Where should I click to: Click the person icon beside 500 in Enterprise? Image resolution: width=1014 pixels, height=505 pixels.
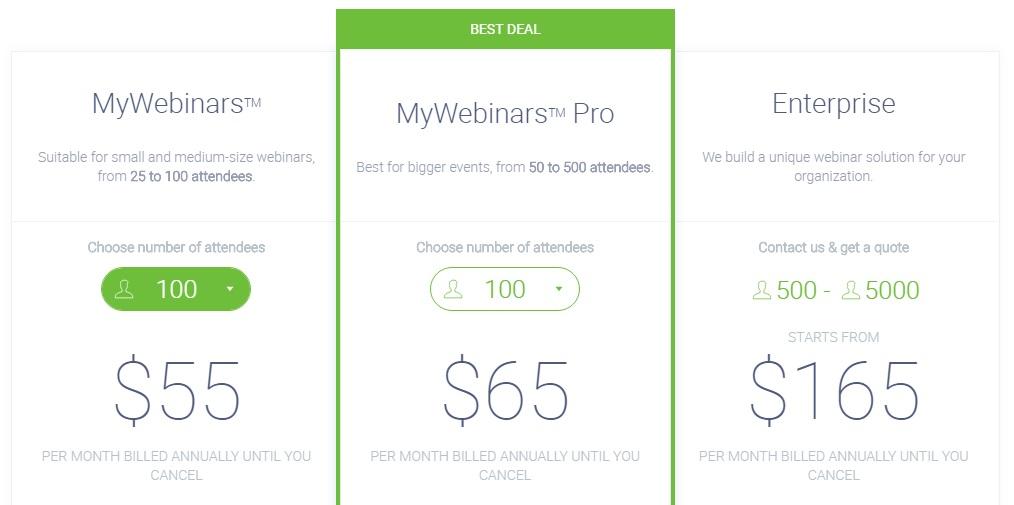click(762, 290)
